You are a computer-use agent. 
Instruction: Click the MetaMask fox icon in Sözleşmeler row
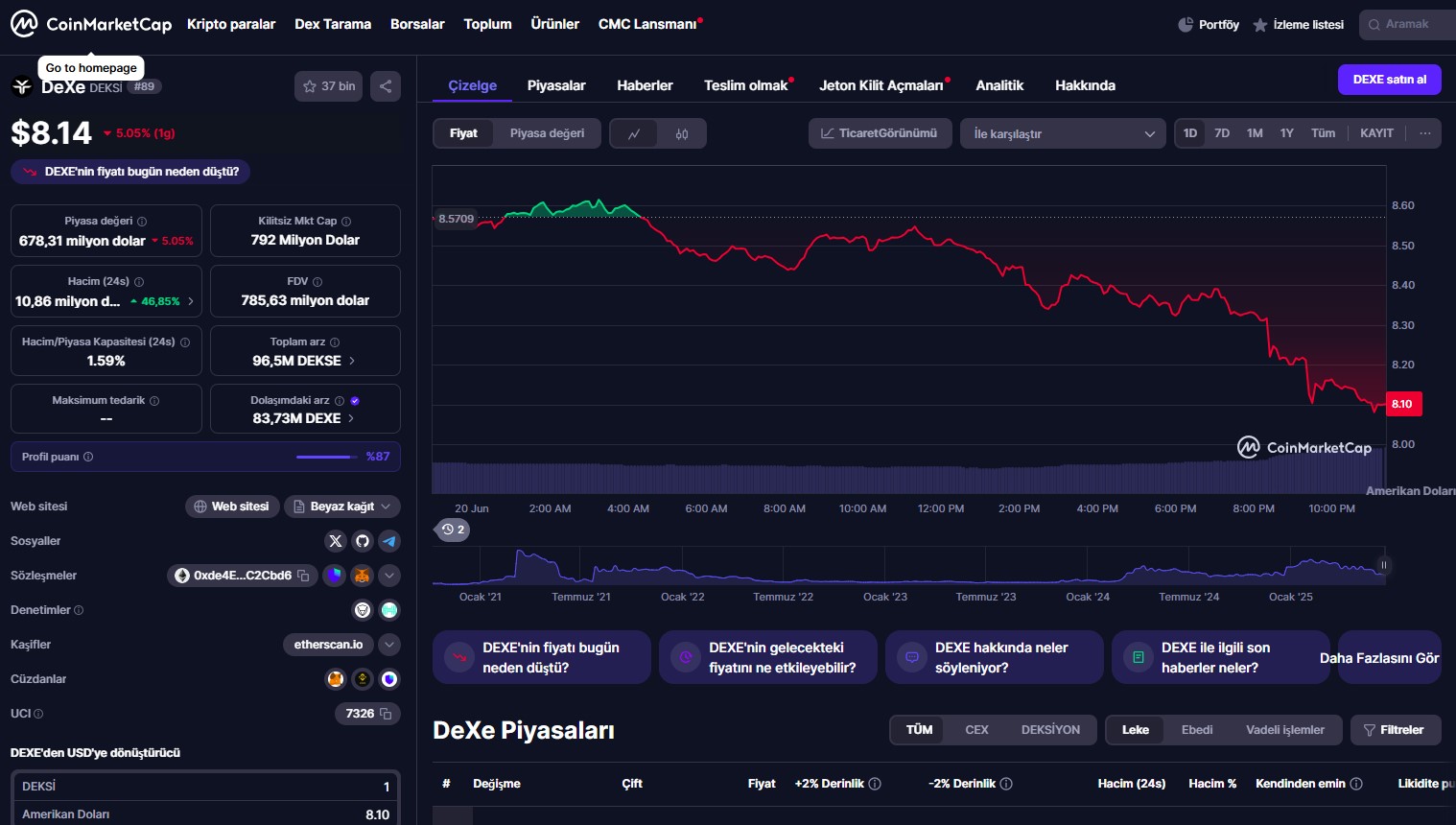point(362,576)
